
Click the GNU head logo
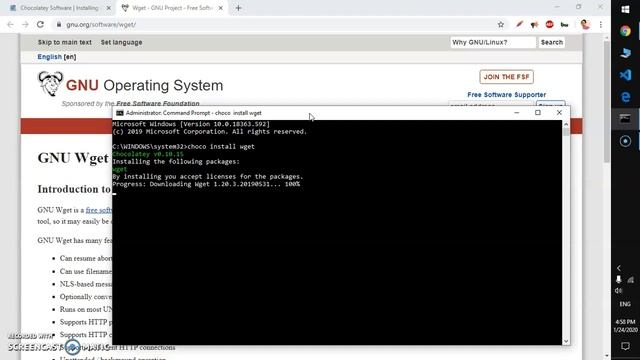(x=50, y=84)
